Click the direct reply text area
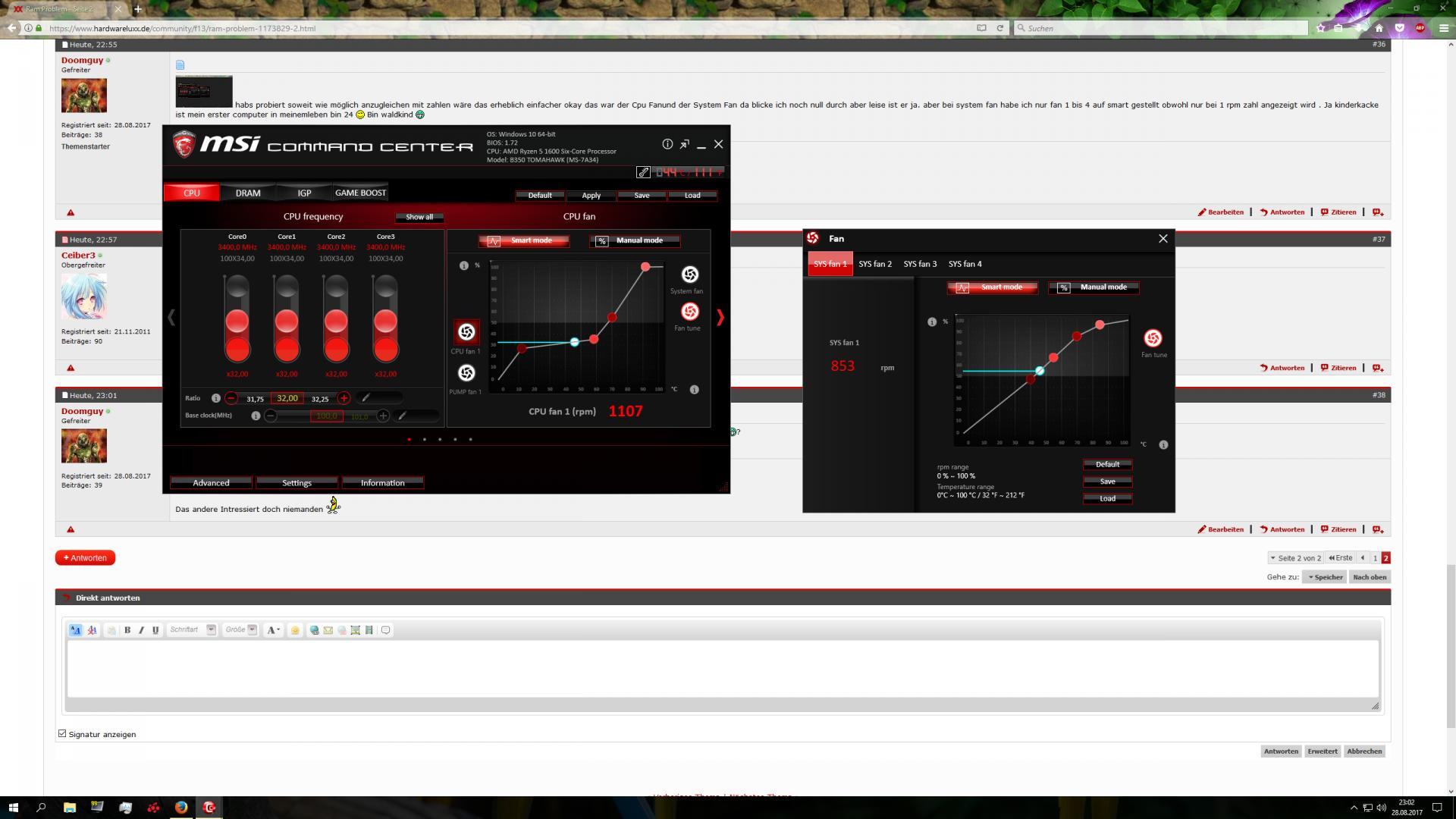 [723, 669]
